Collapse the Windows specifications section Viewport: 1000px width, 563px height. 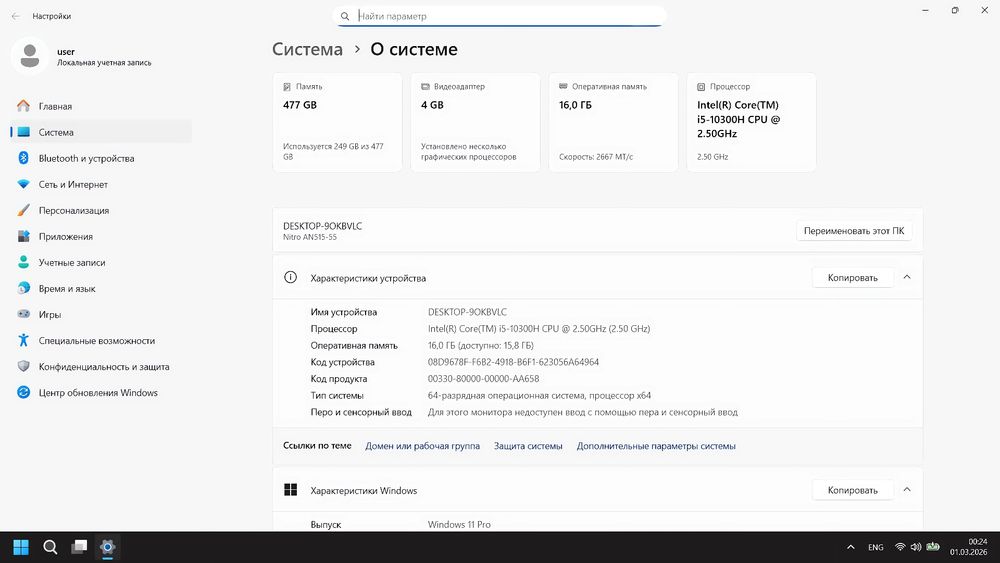[907, 490]
